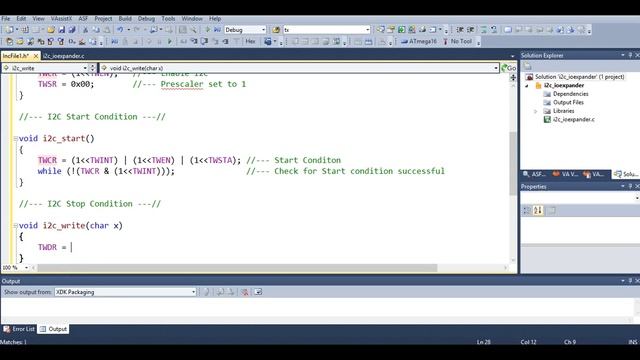Click the Categorized icon in Properties
Screen dimensions: 640x360
(527, 210)
